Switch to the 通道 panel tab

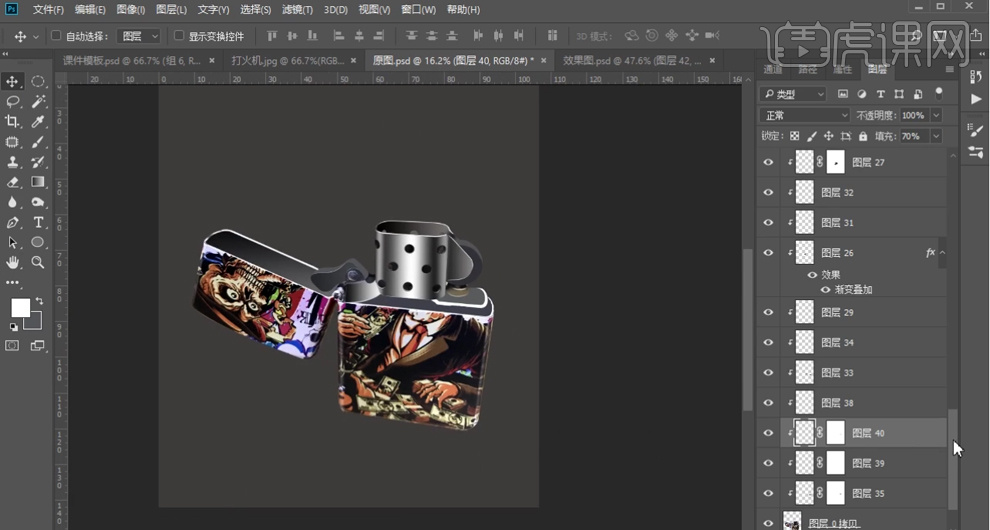point(773,70)
